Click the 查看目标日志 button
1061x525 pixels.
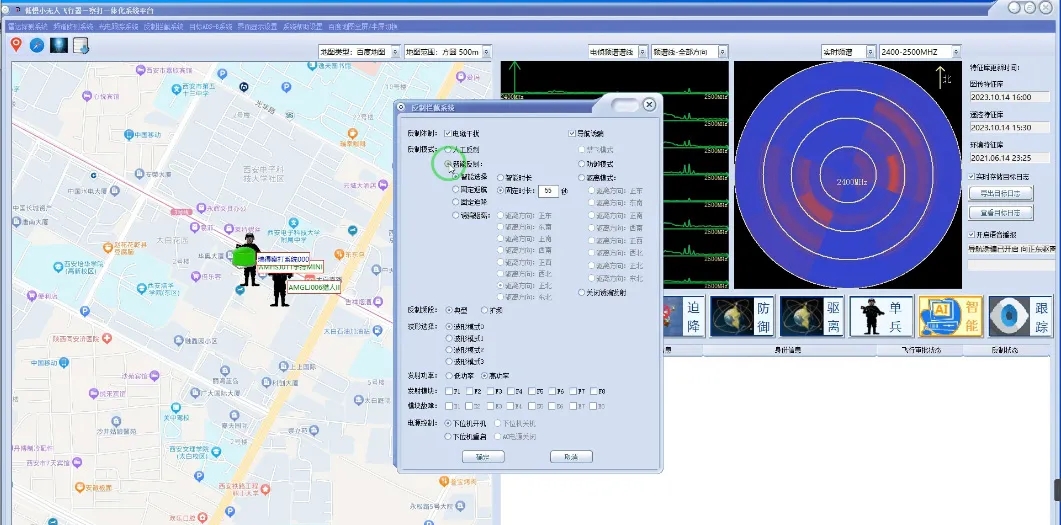click(x=1000, y=213)
